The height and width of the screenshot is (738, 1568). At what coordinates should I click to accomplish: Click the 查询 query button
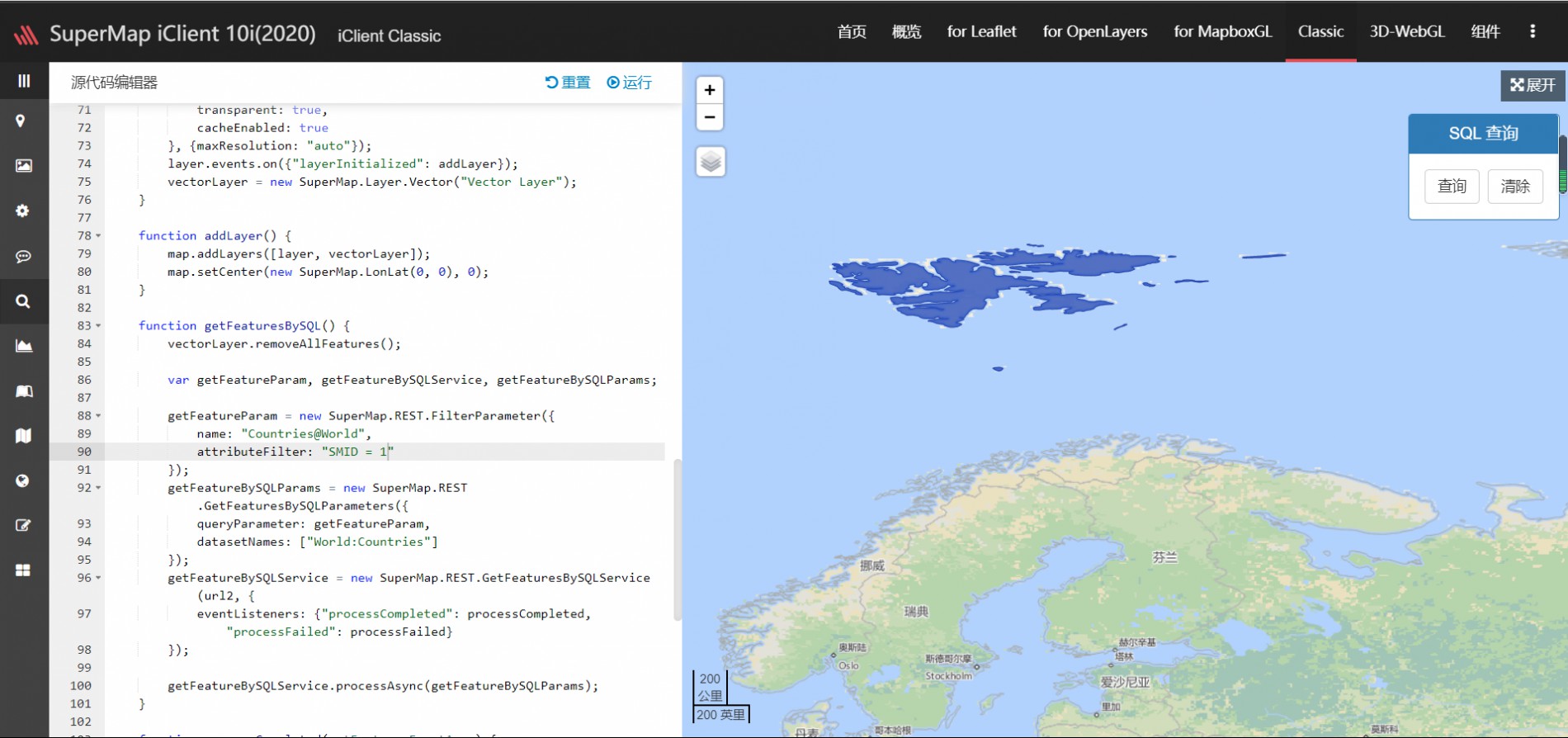pos(1452,187)
